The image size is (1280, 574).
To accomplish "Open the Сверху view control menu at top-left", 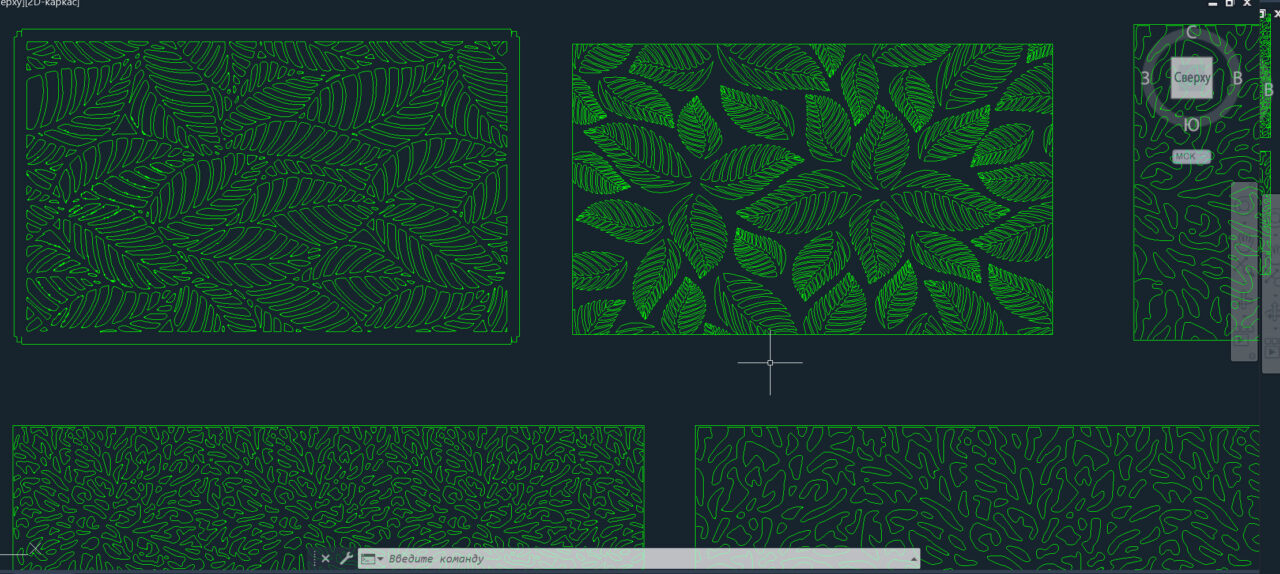I will 12,3.
